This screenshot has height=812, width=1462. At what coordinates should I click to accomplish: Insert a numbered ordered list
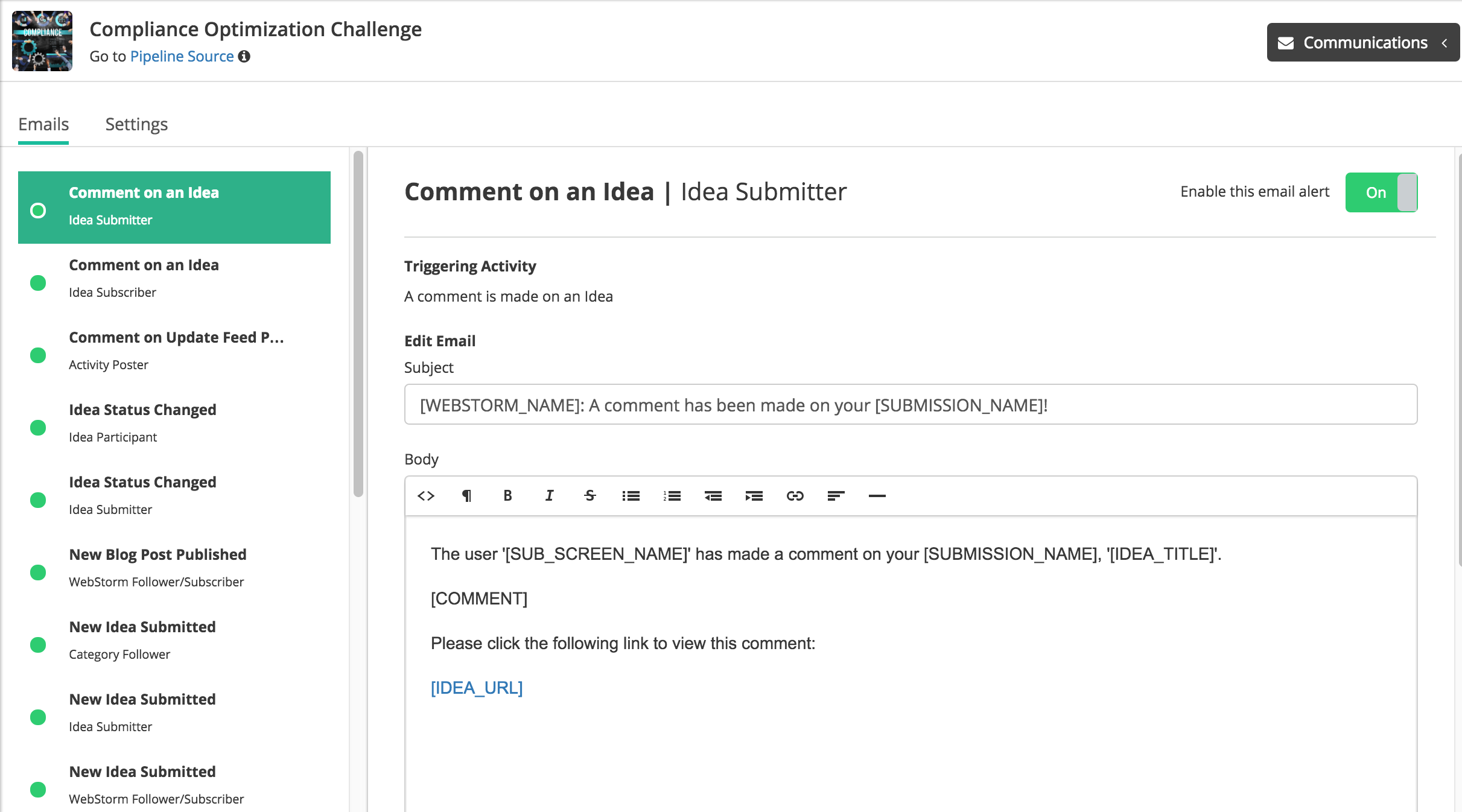click(672, 495)
